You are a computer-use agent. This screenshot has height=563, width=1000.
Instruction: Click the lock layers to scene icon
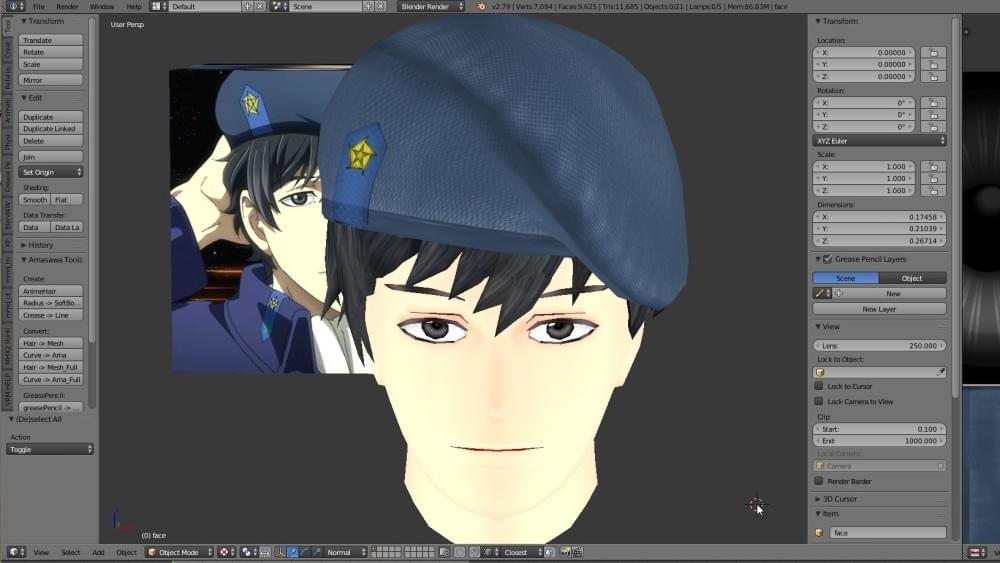pos(444,552)
